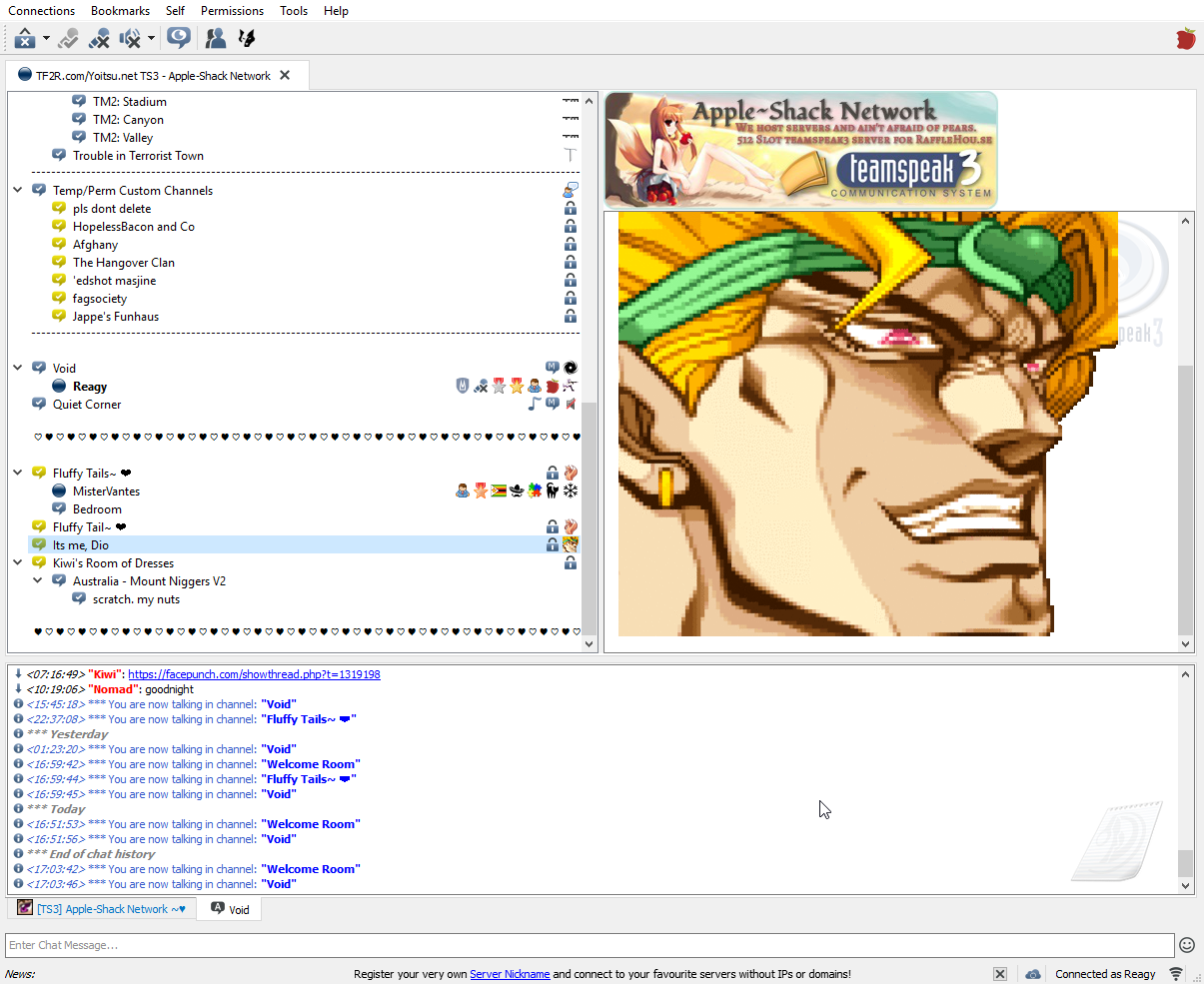Select the Jappe's Funhaus channel
This screenshot has width=1204, height=984.
[115, 316]
